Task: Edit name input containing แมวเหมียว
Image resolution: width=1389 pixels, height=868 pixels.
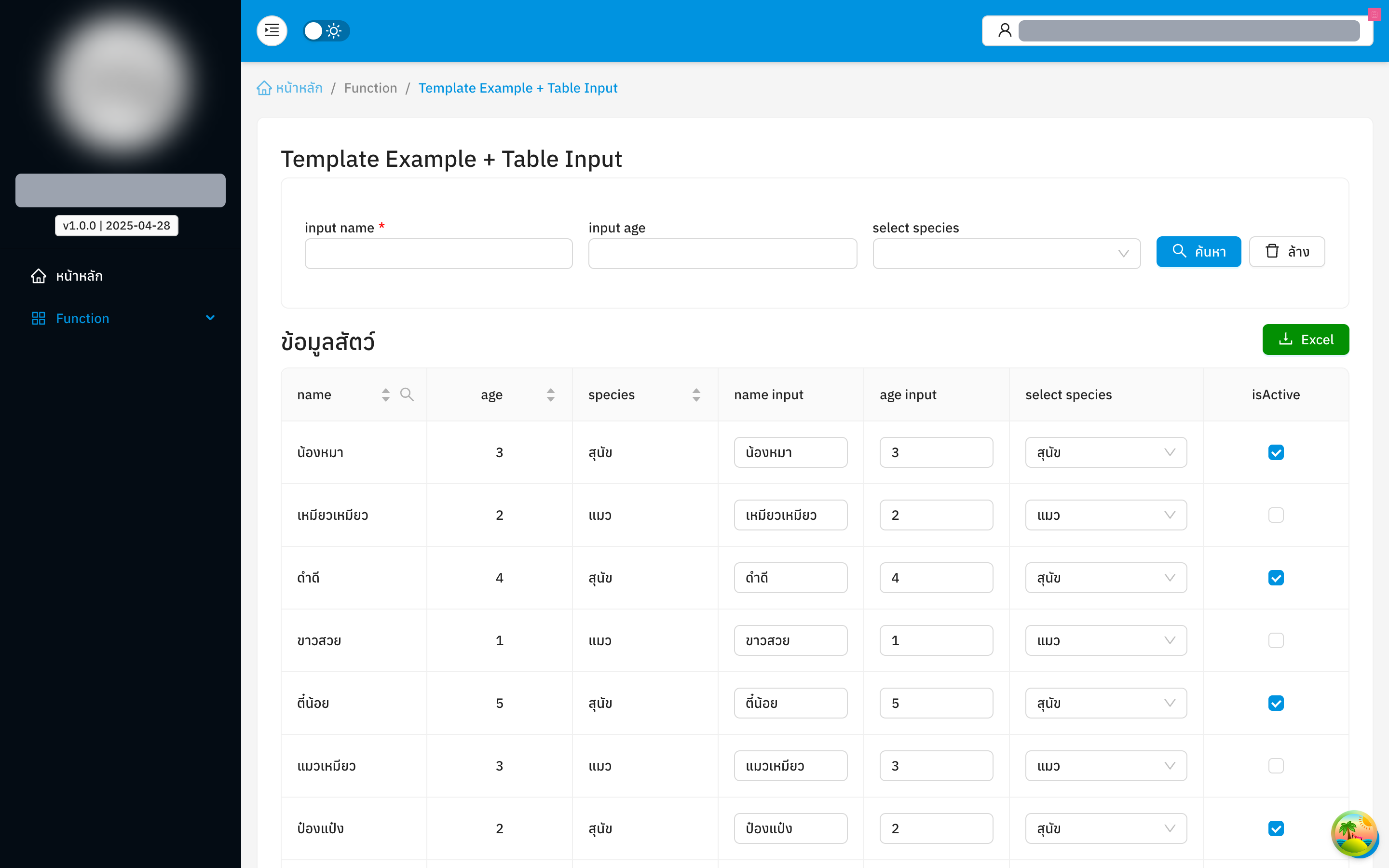Action: [x=790, y=766]
